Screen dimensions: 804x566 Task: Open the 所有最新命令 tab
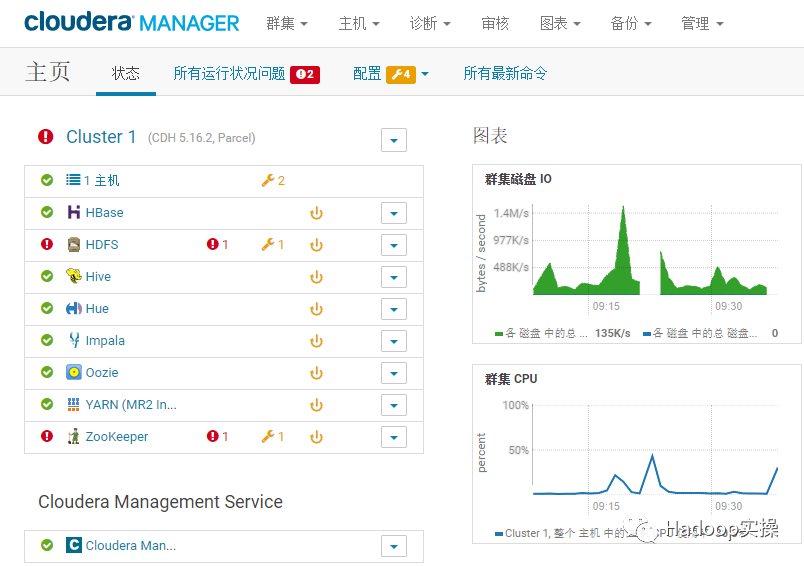(x=505, y=74)
